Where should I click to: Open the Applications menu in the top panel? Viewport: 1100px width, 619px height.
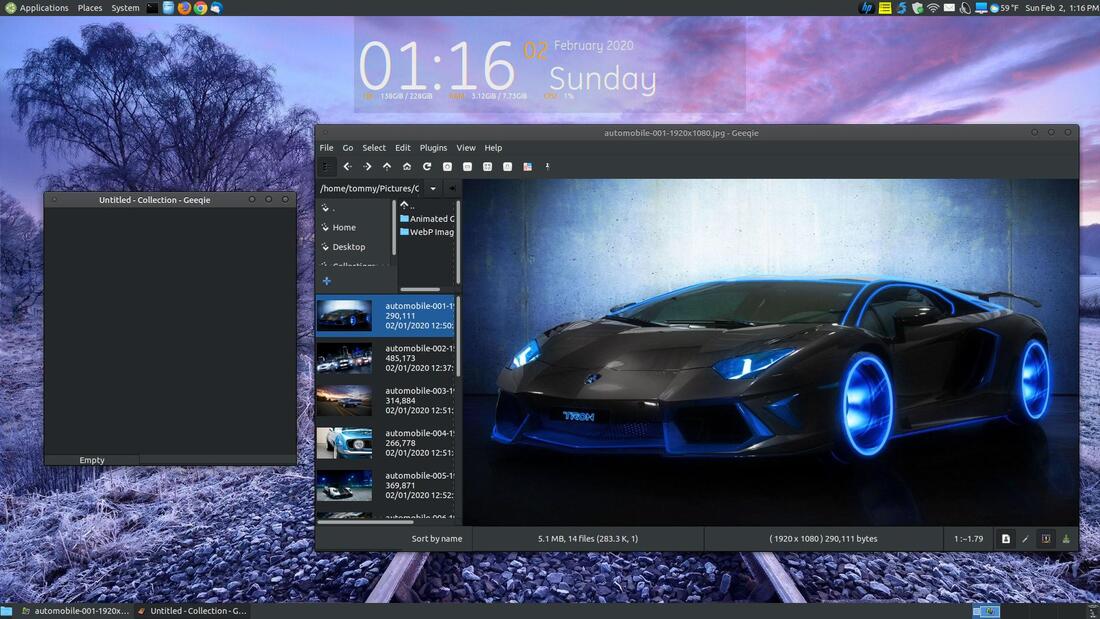tap(36, 8)
